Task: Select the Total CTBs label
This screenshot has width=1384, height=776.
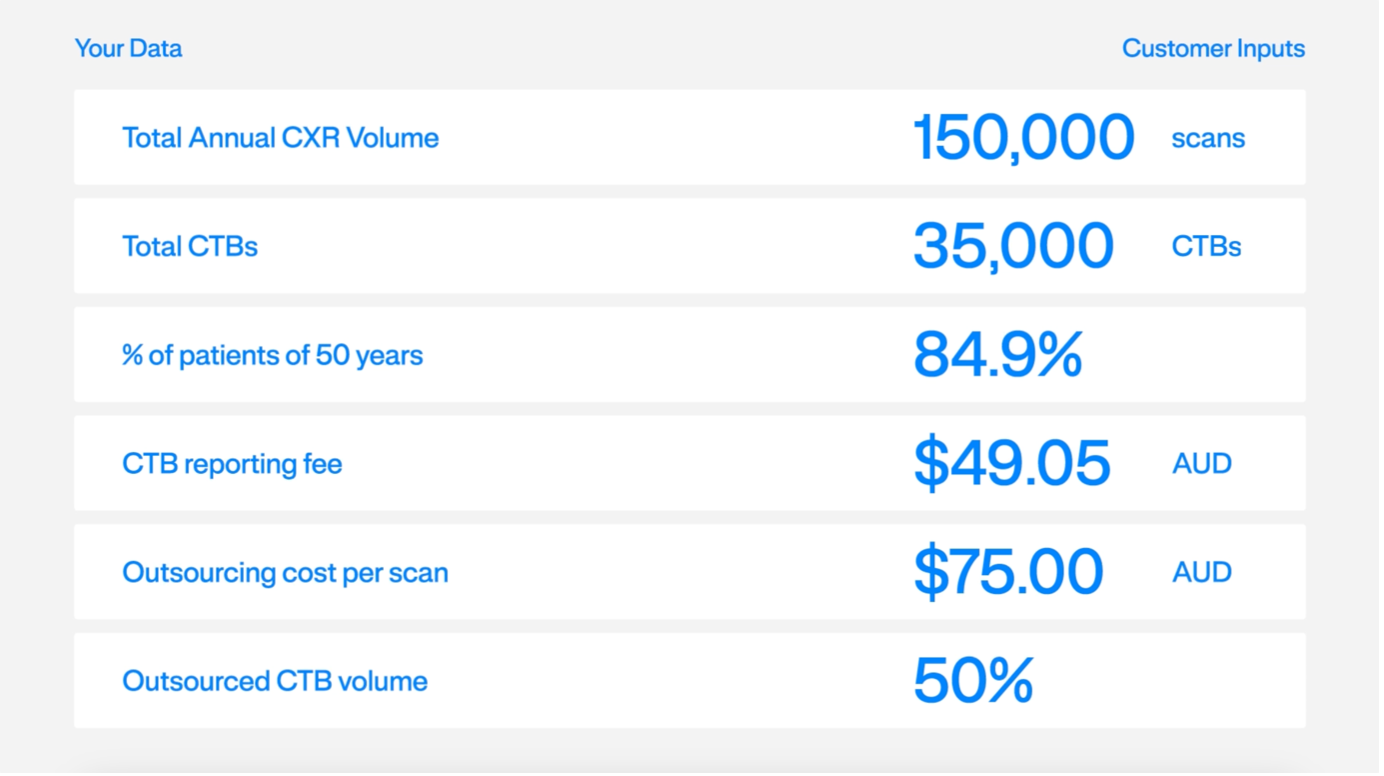Action: point(190,246)
